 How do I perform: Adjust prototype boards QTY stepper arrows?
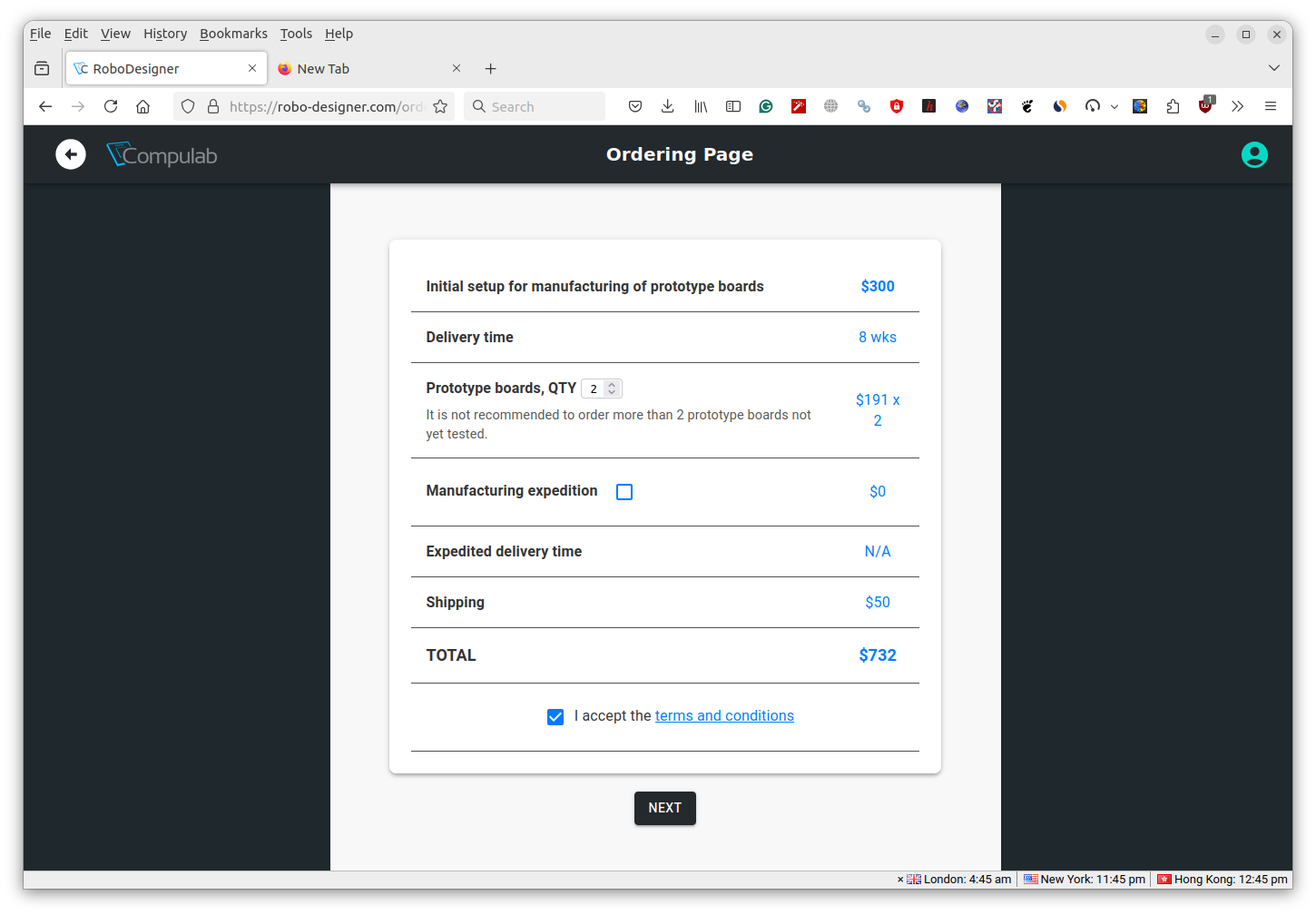click(612, 389)
